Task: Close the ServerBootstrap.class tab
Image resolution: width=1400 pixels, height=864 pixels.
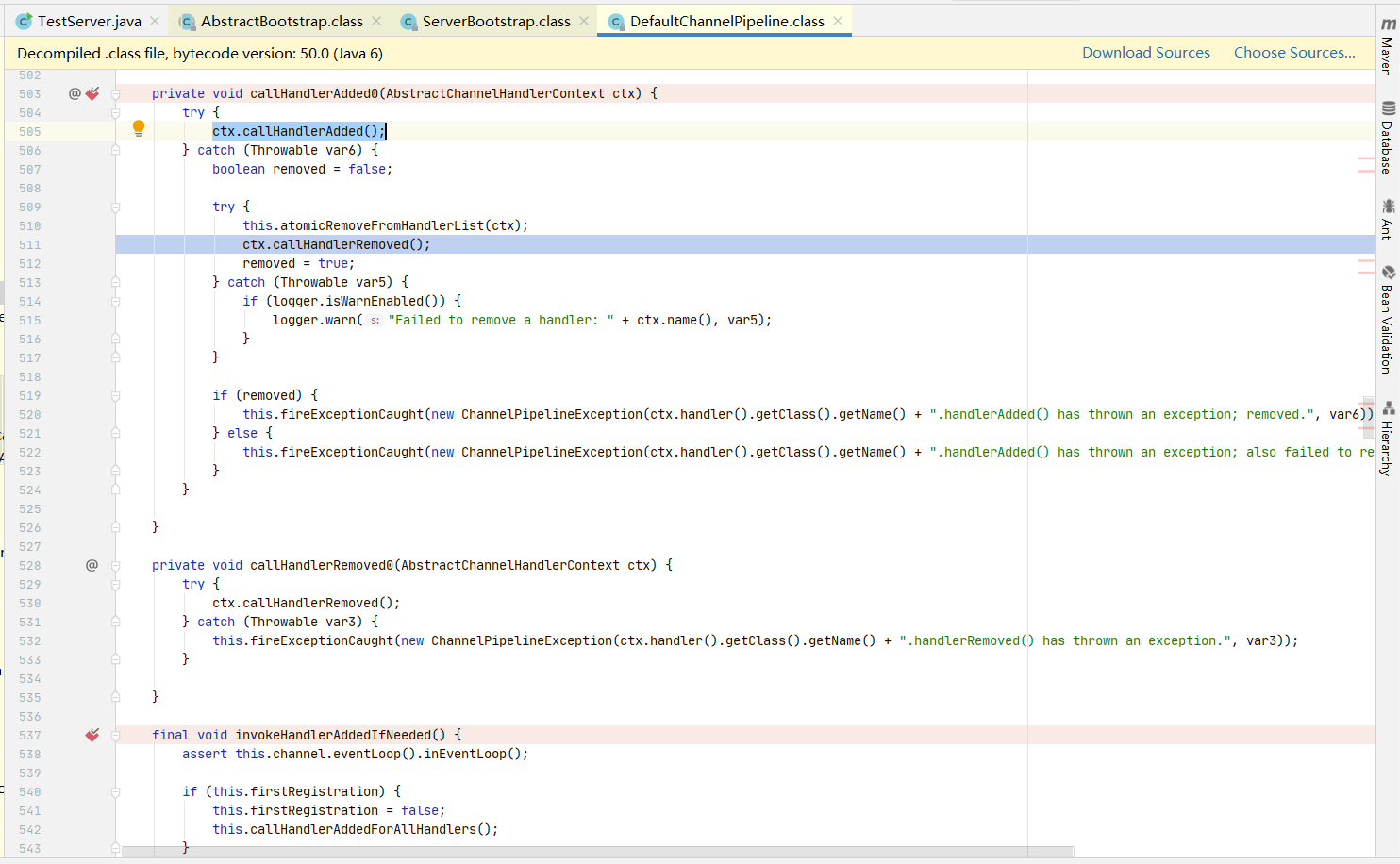Action: click(x=584, y=21)
